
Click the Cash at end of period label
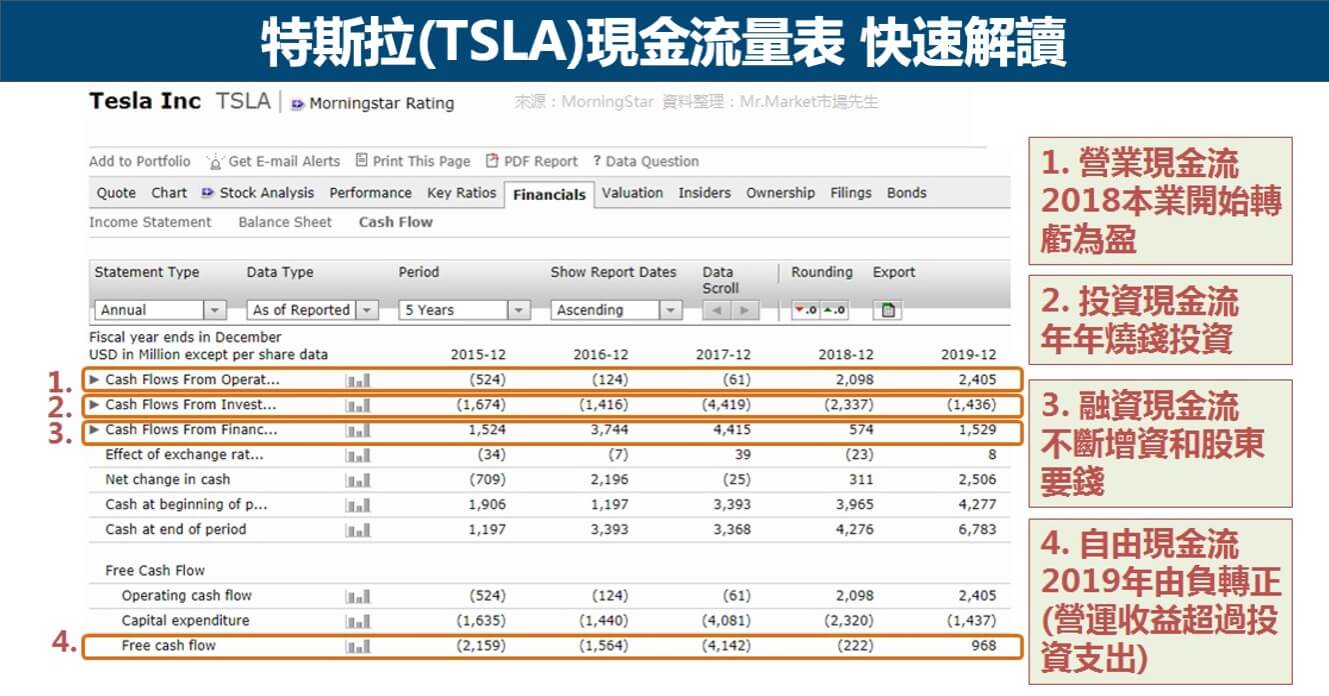pyautogui.click(x=176, y=530)
